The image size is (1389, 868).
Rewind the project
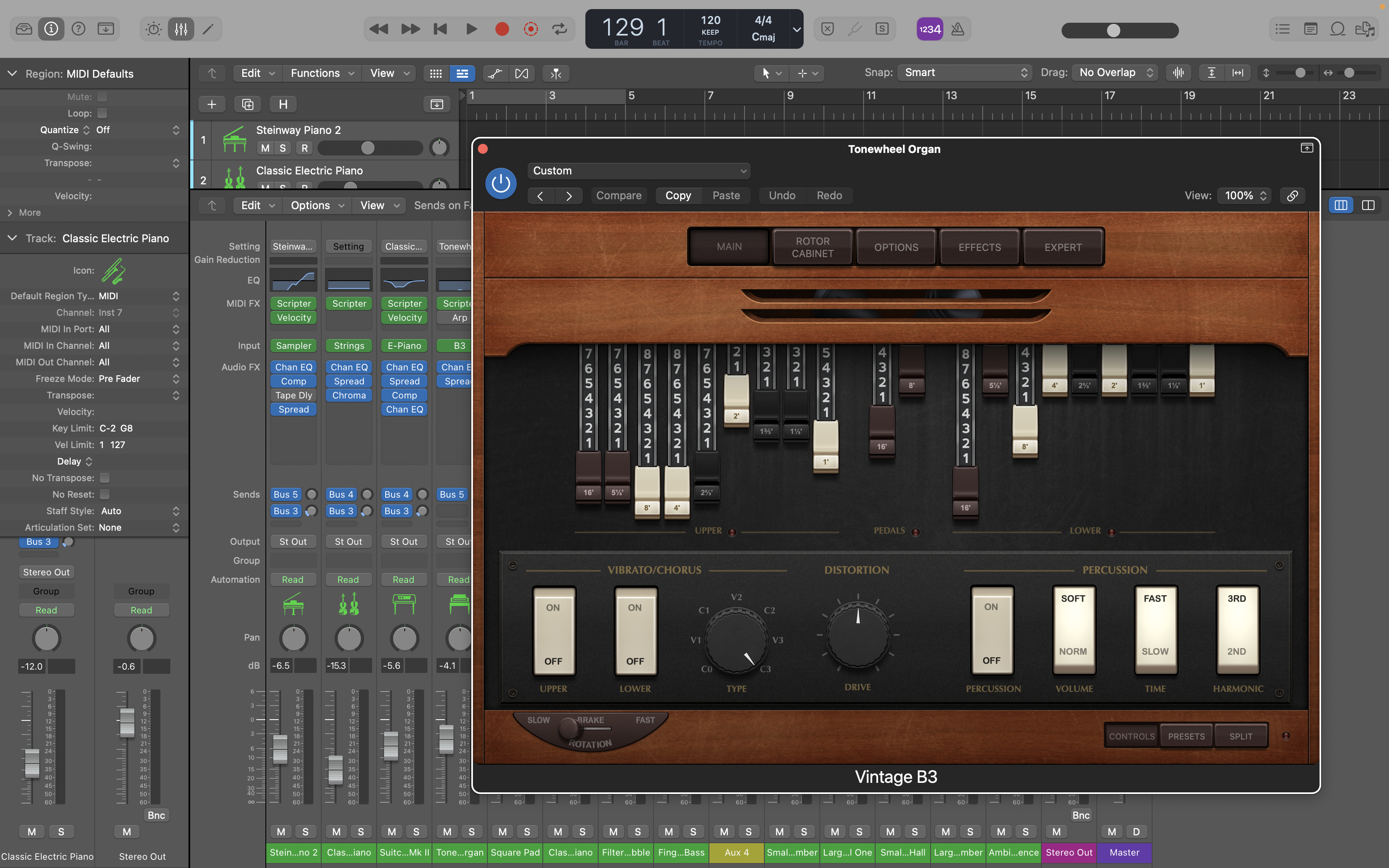[x=379, y=29]
